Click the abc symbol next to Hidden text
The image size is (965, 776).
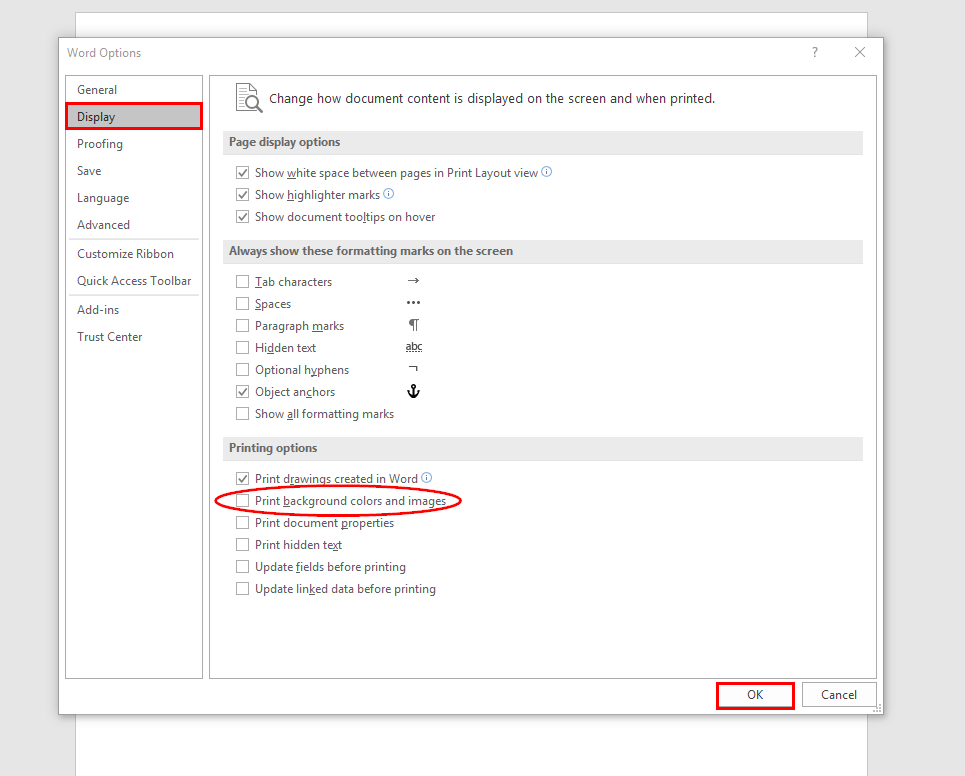pos(413,347)
